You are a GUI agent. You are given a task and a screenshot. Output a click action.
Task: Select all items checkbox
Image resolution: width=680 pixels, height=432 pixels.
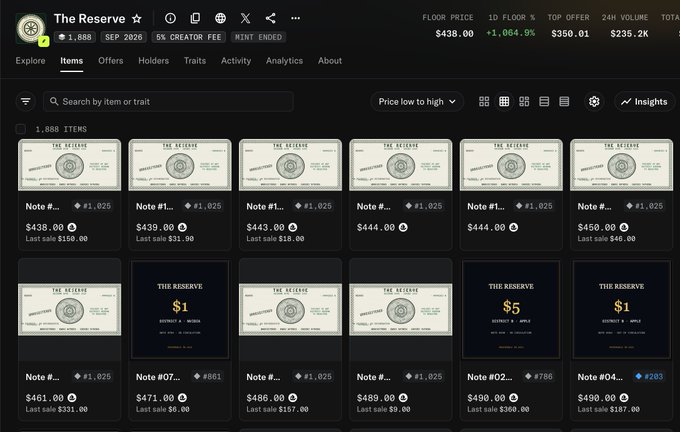pos(20,129)
